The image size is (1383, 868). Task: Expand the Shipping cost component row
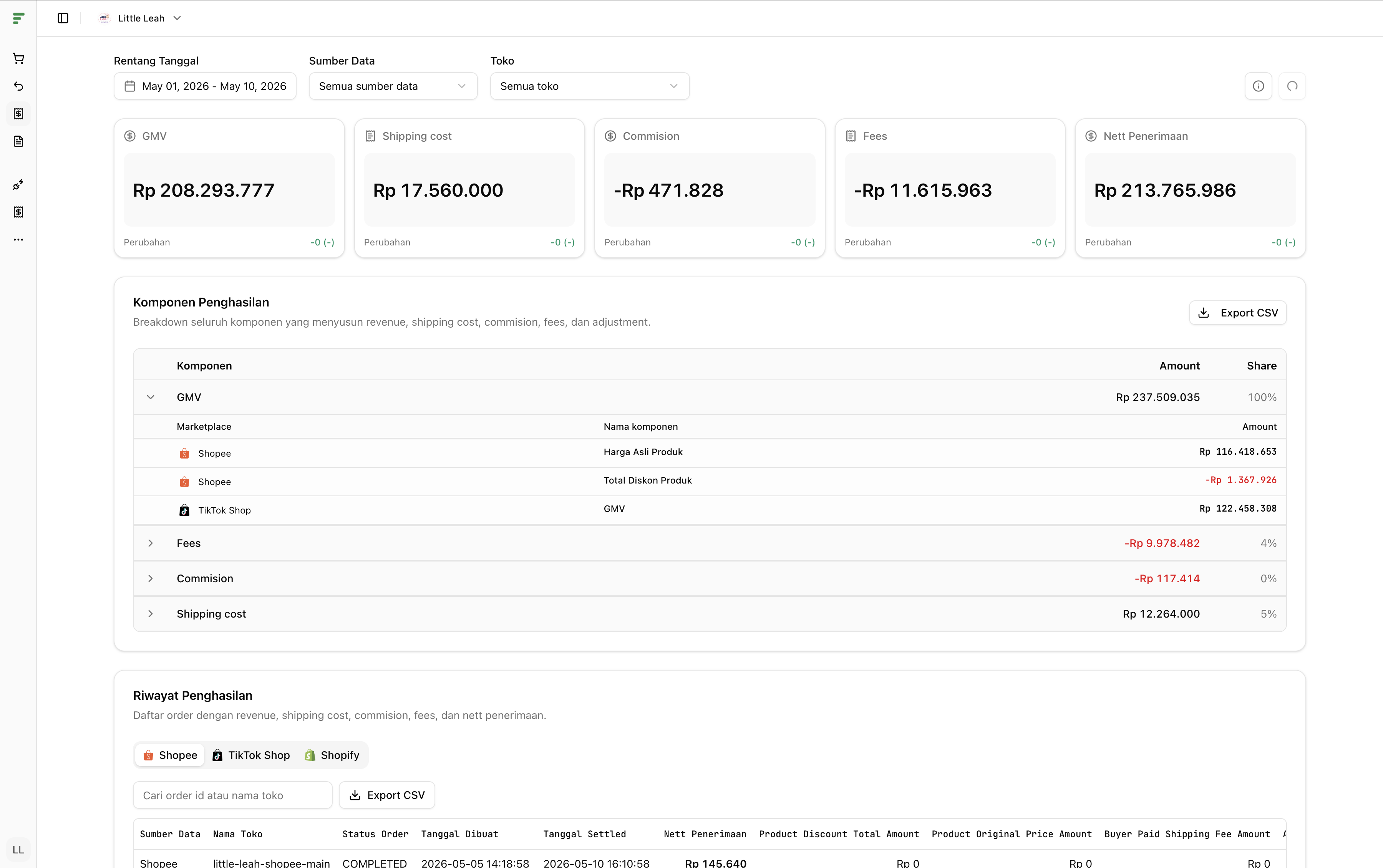coord(151,614)
